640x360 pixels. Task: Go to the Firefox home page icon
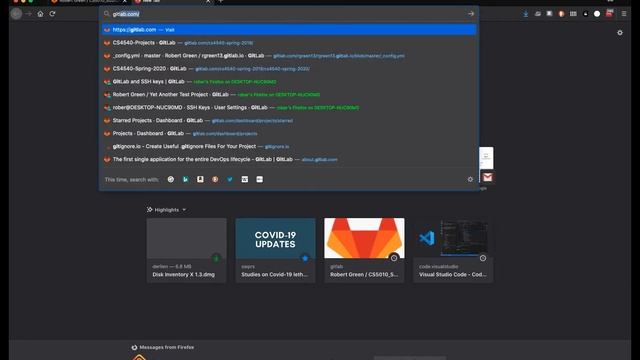pos(40,14)
